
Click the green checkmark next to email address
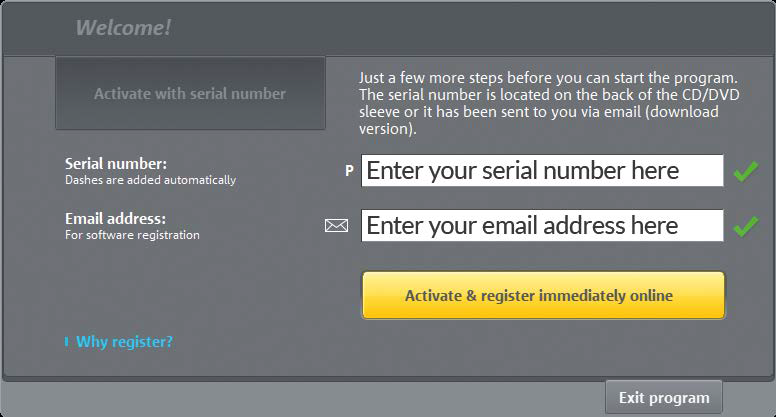click(745, 226)
